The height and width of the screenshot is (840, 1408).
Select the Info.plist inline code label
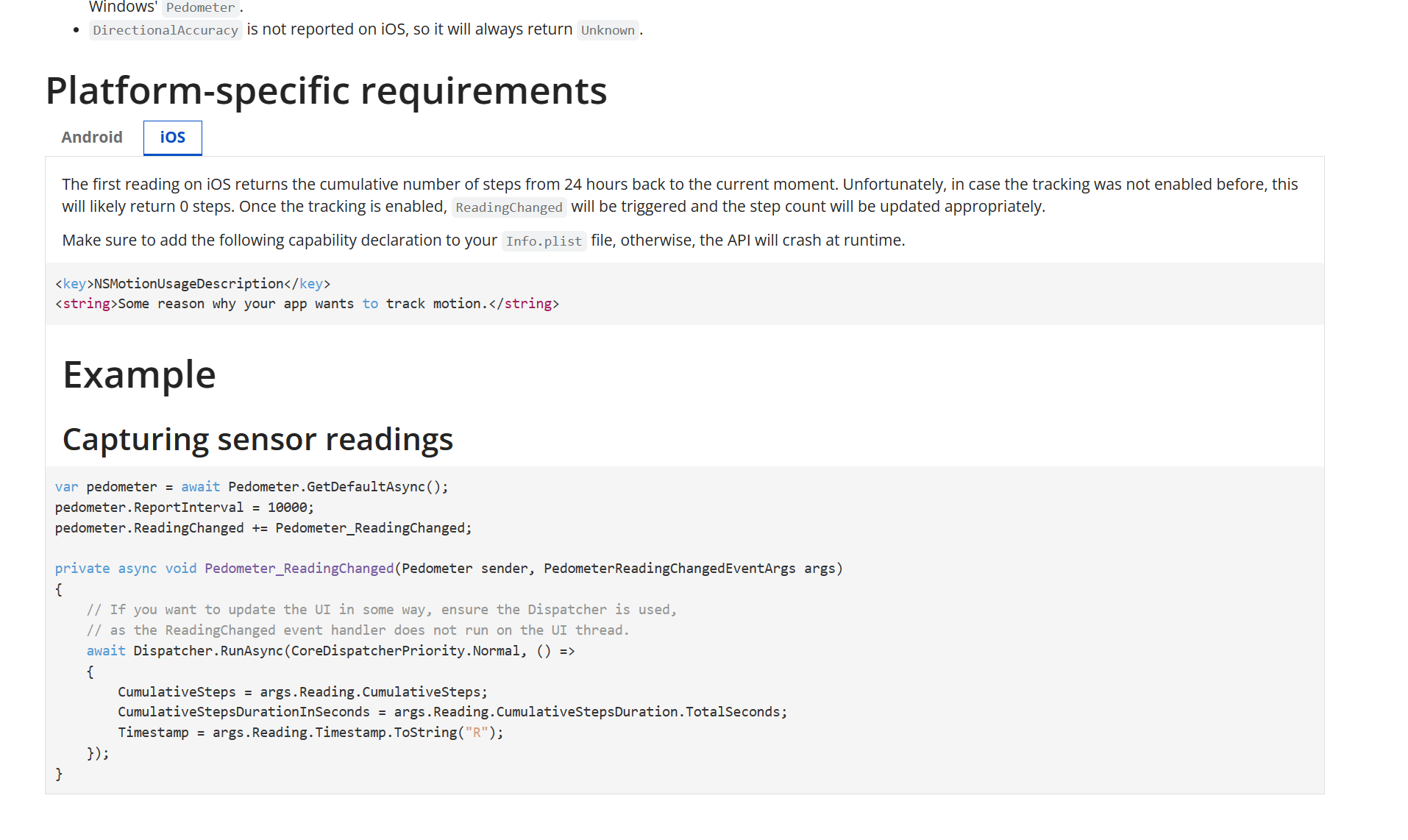tap(544, 241)
